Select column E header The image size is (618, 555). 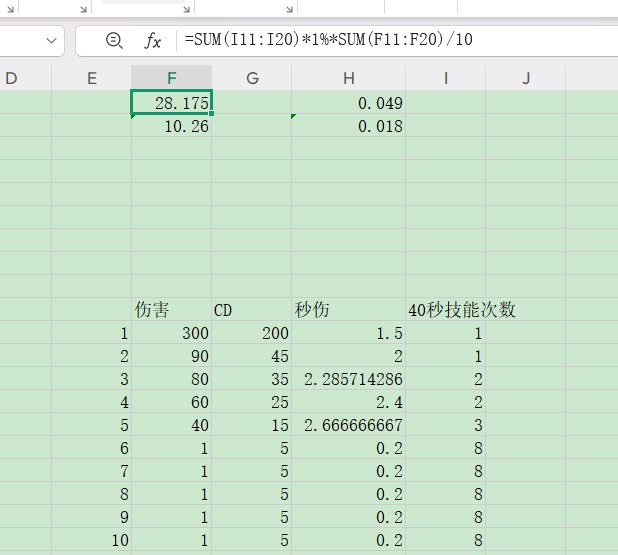[x=91, y=78]
